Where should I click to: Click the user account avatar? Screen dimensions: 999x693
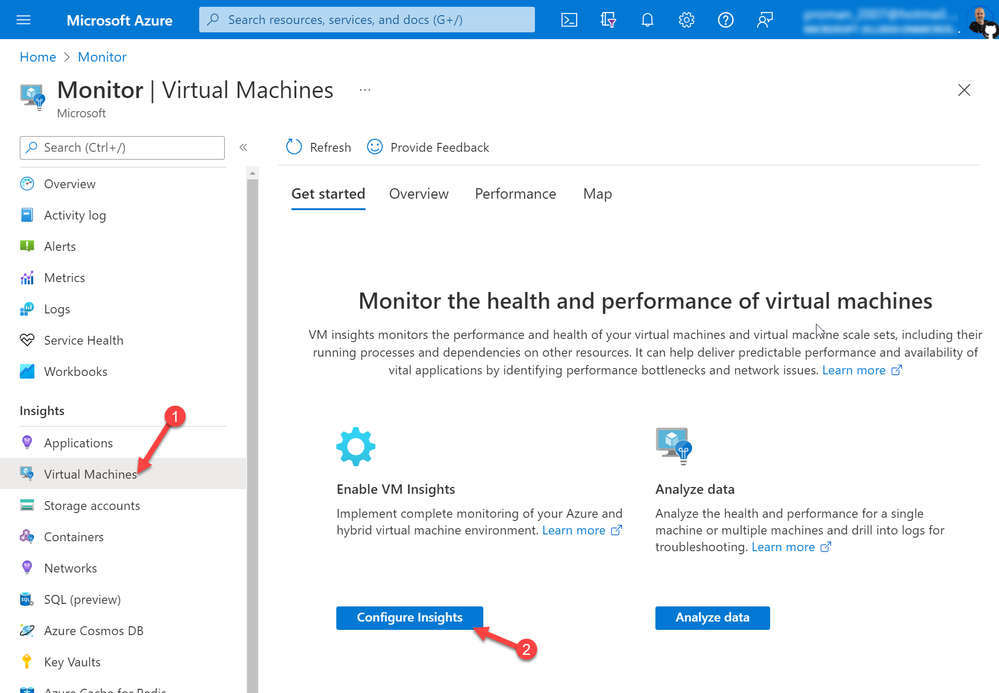[x=982, y=20]
